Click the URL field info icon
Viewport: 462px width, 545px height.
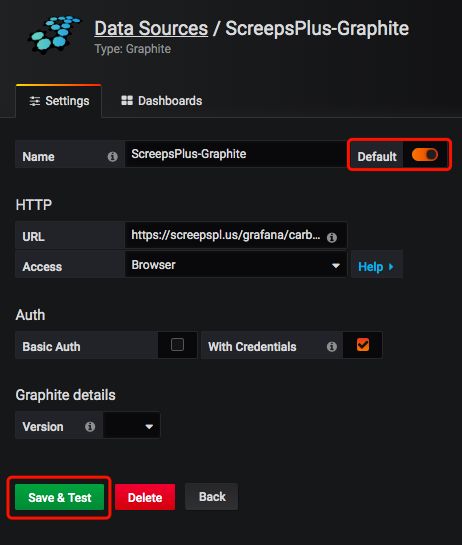(x=332, y=237)
